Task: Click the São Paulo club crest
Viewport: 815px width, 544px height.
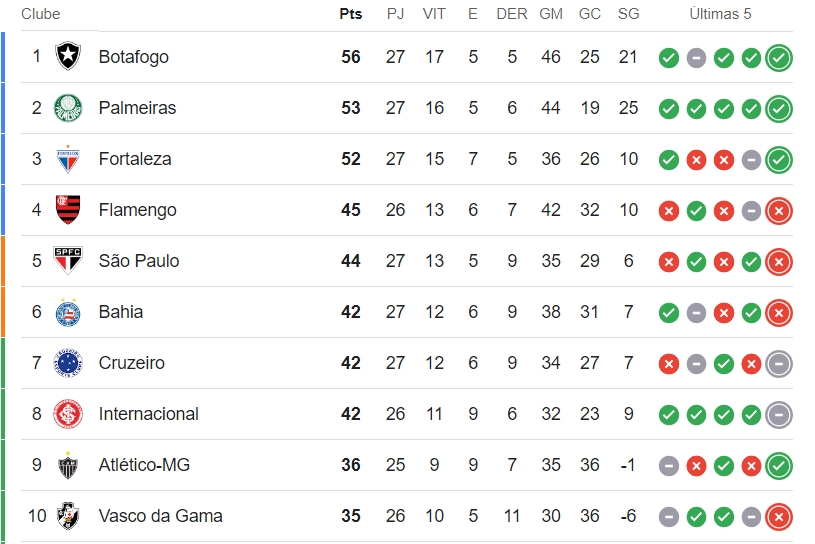Action: 68,260
